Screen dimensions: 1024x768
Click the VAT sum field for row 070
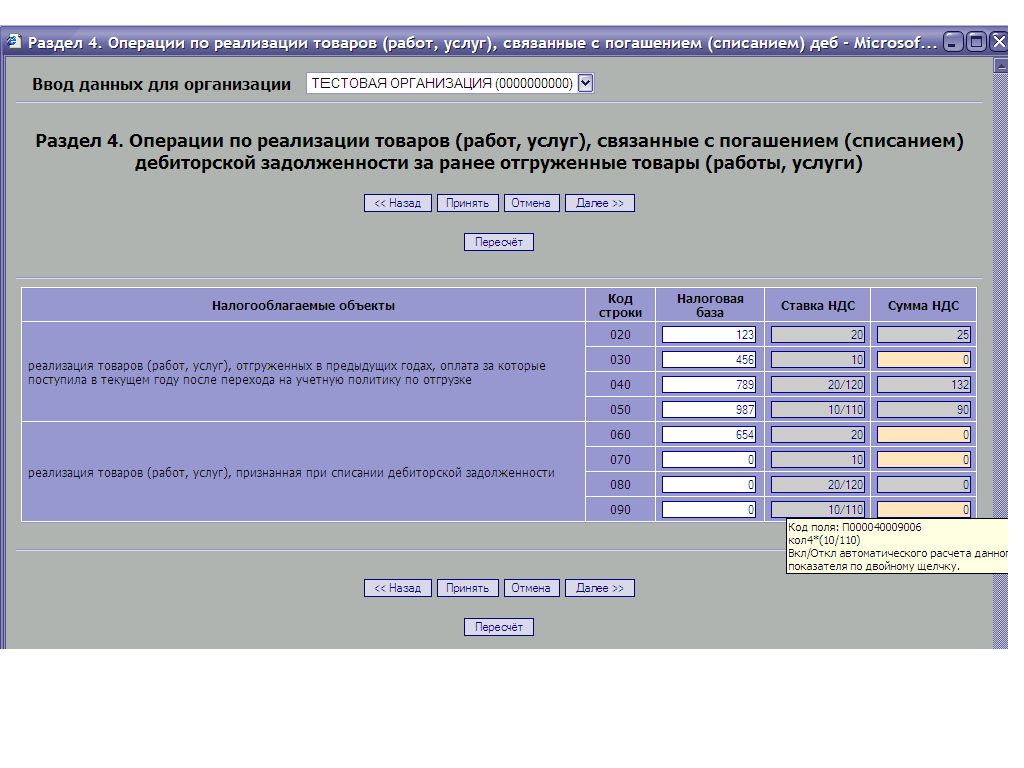924,460
